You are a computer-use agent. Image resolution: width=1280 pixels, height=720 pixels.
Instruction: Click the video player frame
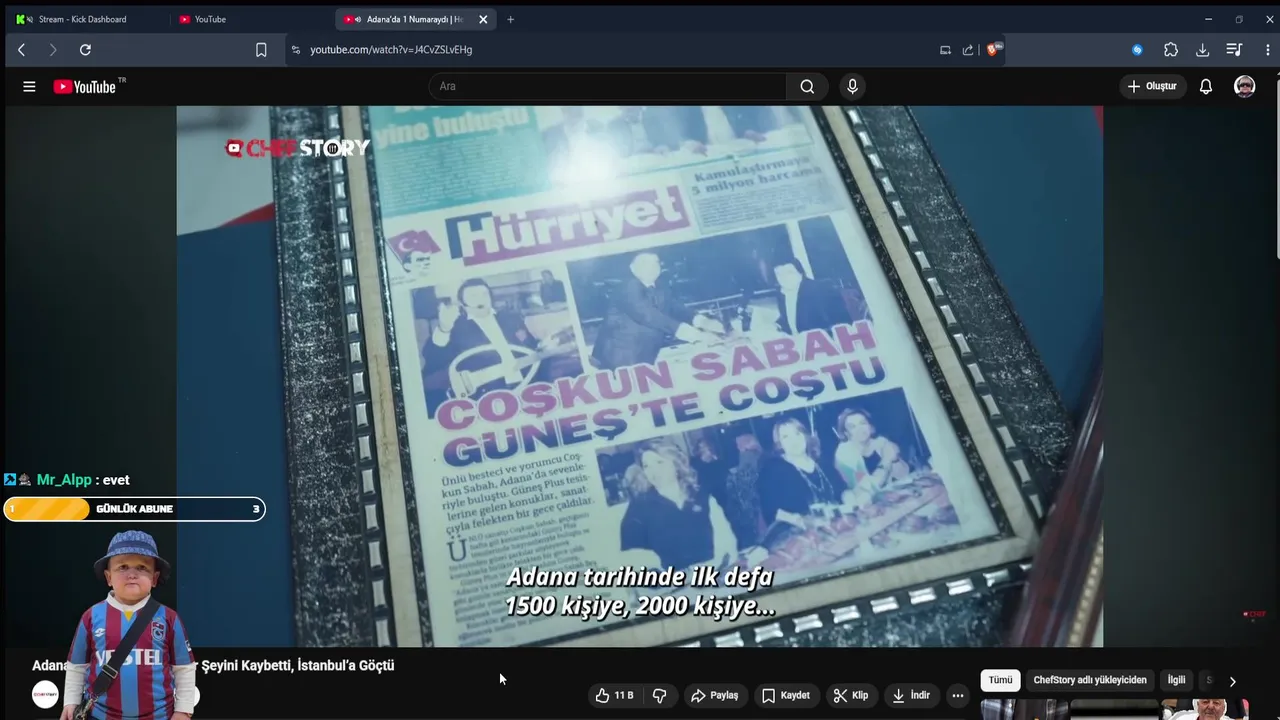coord(640,376)
